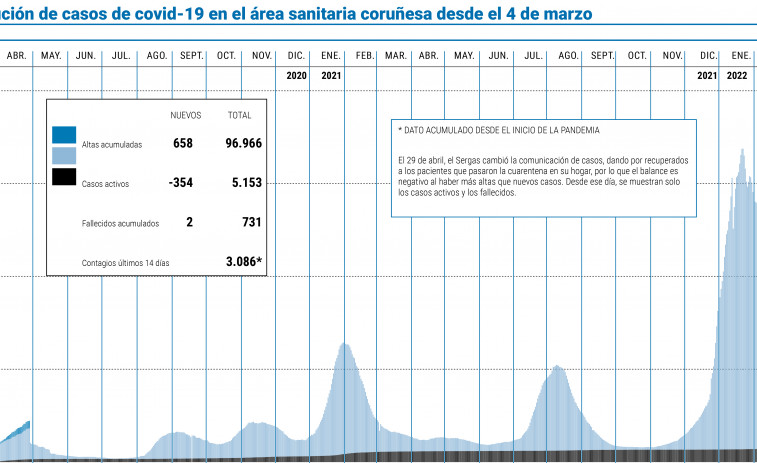Screen dimensions: 757x463
Task: Click the DIC. label above second 2021
Action: click(x=709, y=56)
